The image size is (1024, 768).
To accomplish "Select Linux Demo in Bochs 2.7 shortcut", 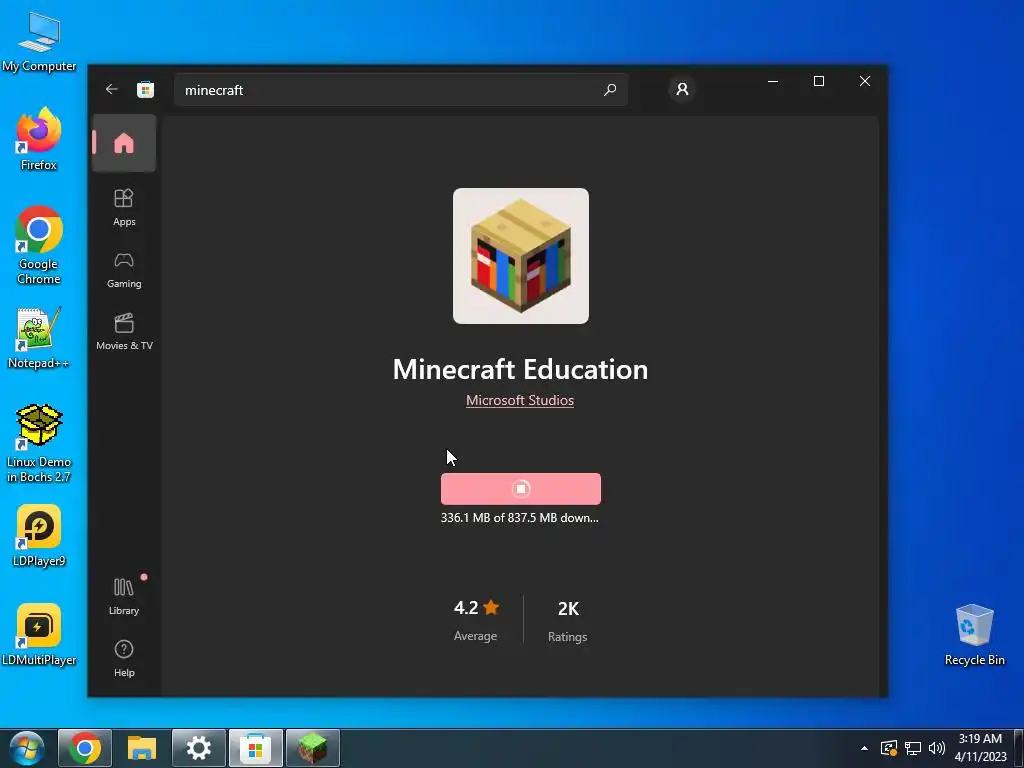I will pos(39,444).
